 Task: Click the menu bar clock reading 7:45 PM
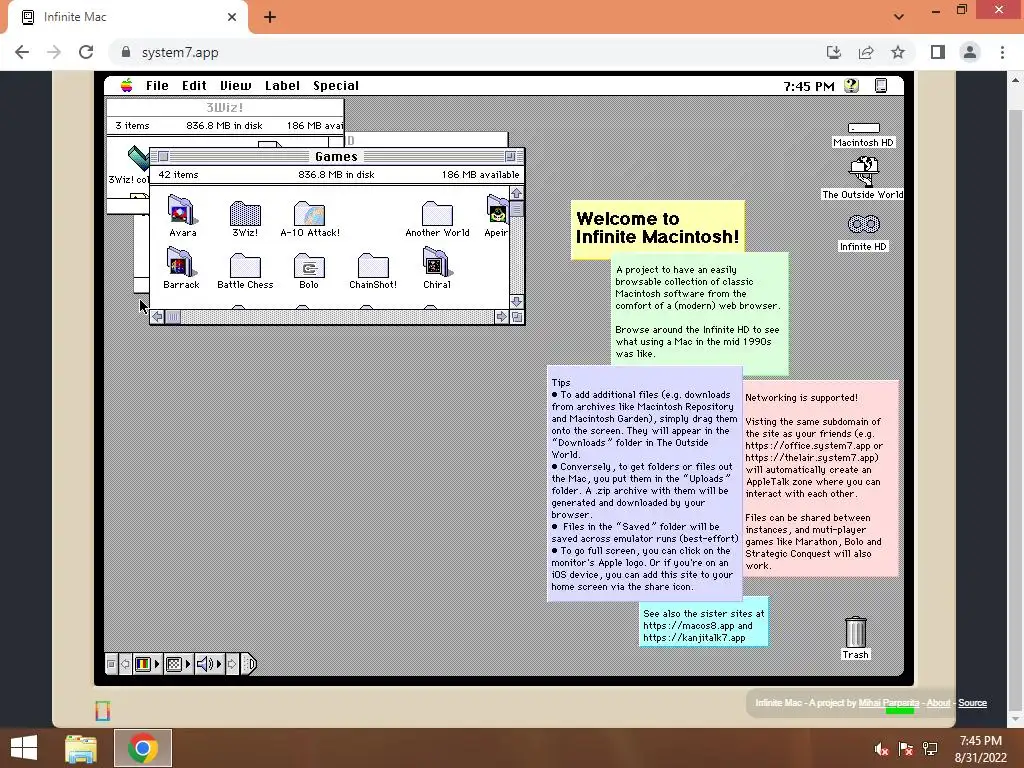point(808,86)
